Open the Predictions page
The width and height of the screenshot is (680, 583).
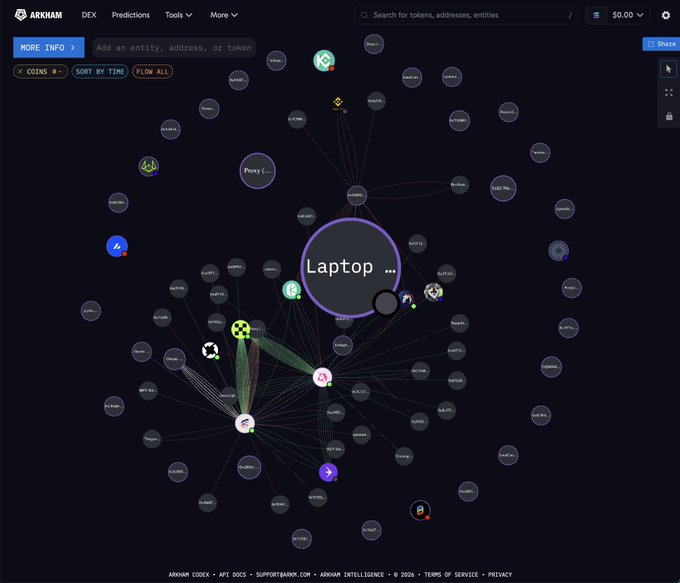[x=131, y=15]
